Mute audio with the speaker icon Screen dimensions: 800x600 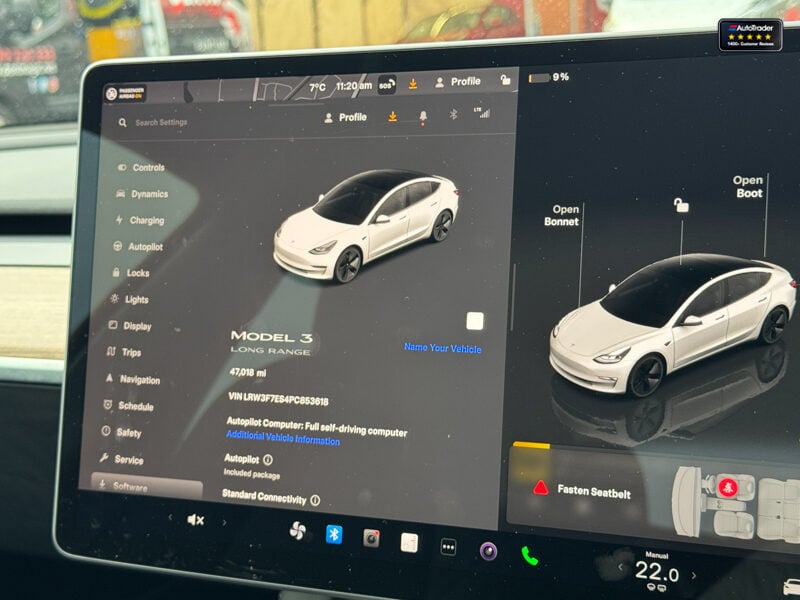click(194, 519)
